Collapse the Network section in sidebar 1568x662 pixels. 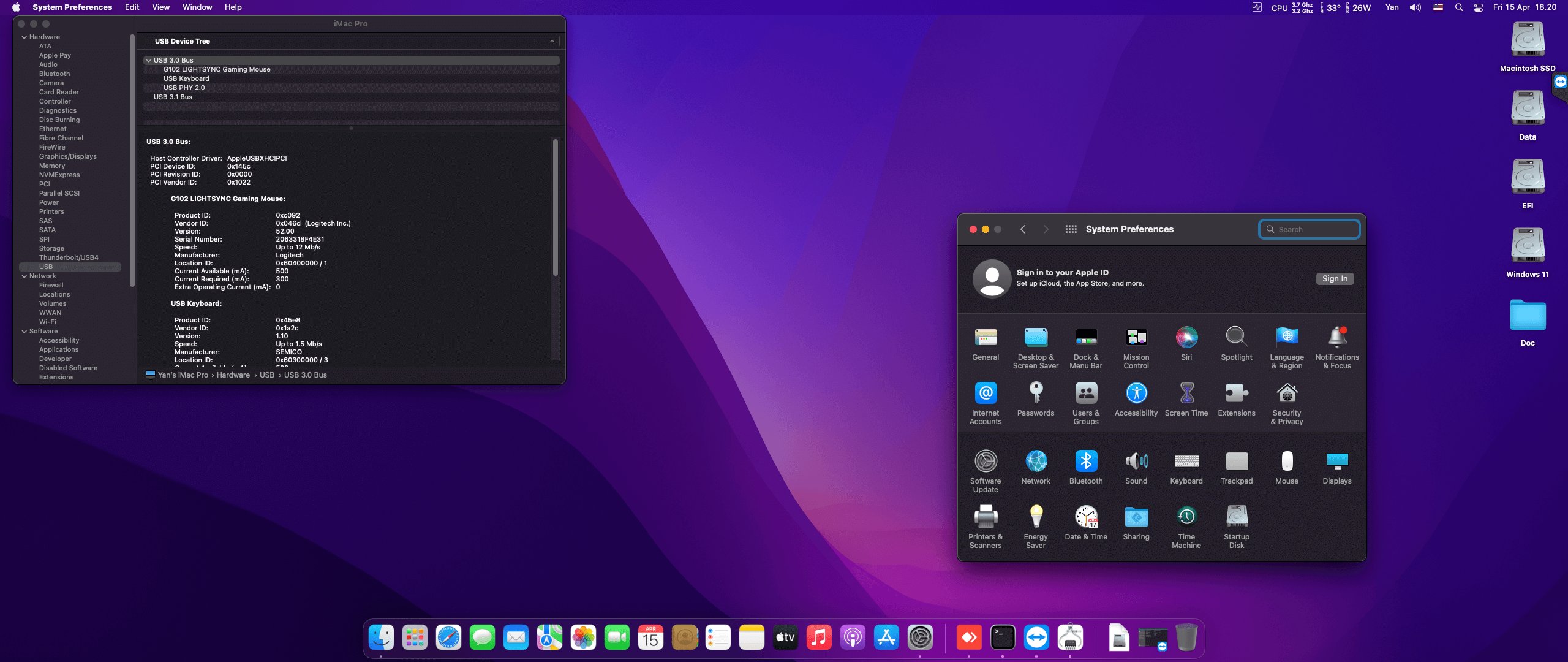point(24,276)
